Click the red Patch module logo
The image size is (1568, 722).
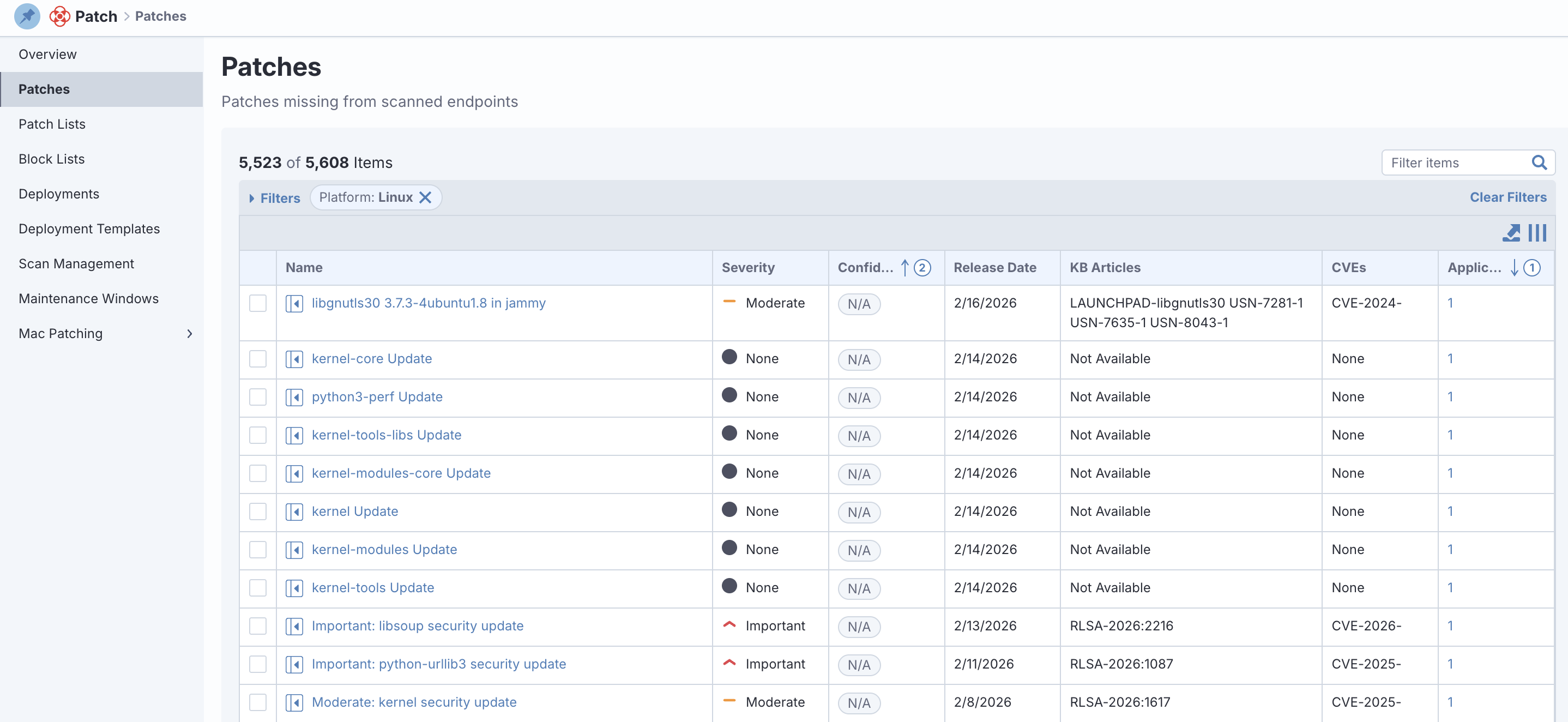(59, 16)
